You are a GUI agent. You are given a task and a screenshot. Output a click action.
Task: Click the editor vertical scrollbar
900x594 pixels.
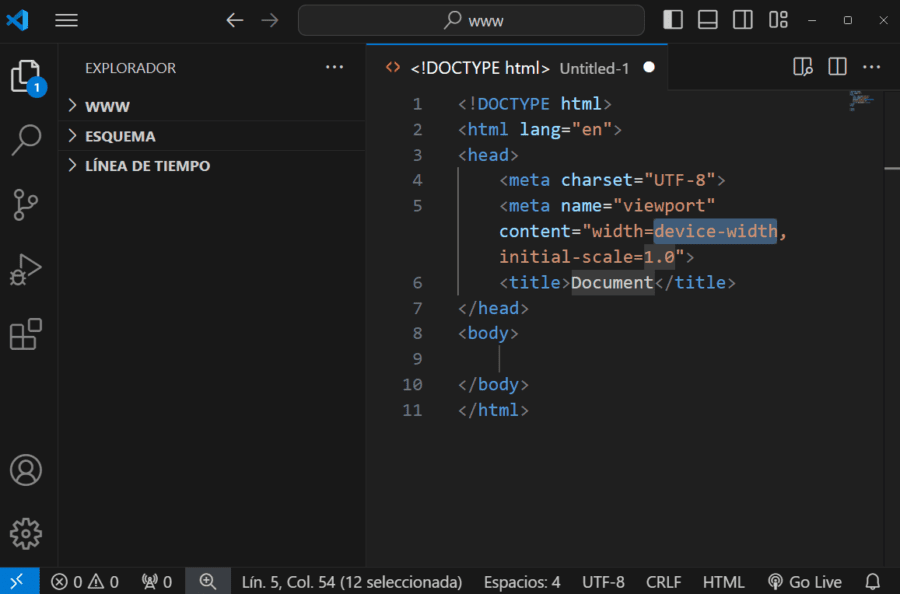(x=892, y=327)
